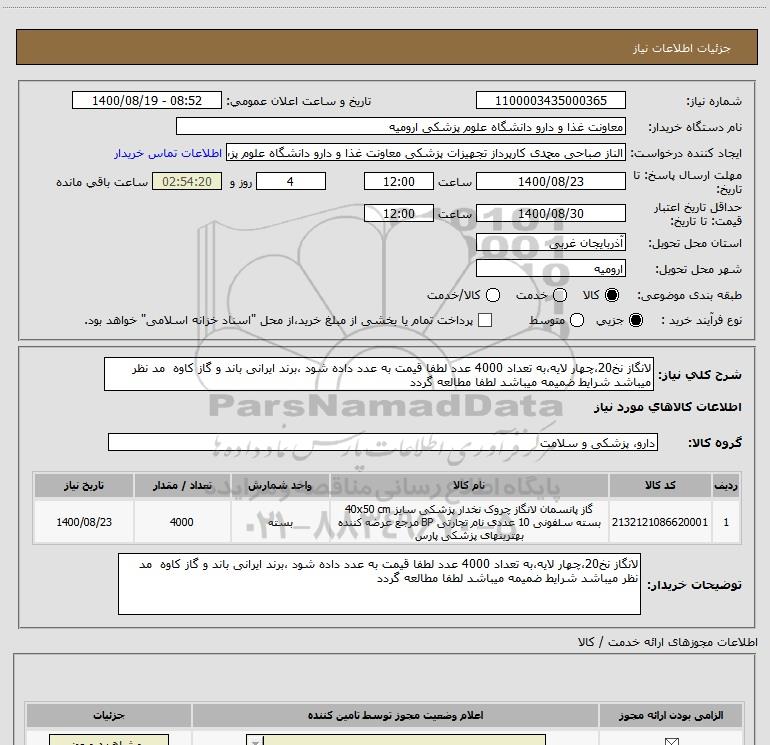The width and height of the screenshot is (770, 745).
Task: Tick the اسناد خزانه اسلامی payment checkbox
Action: [x=485, y=320]
